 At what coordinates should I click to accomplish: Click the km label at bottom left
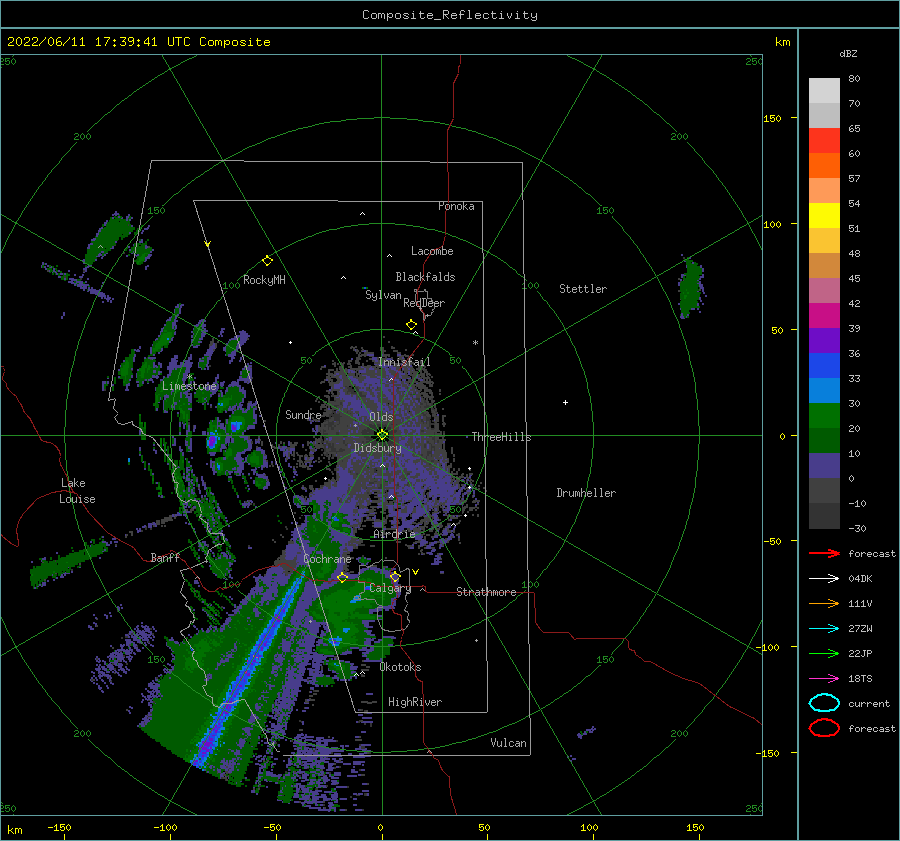14,830
